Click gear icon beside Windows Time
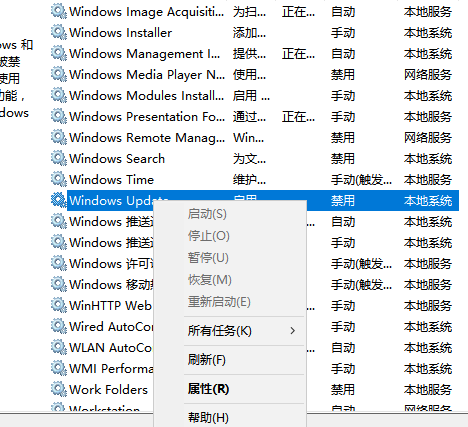 click(x=59, y=179)
